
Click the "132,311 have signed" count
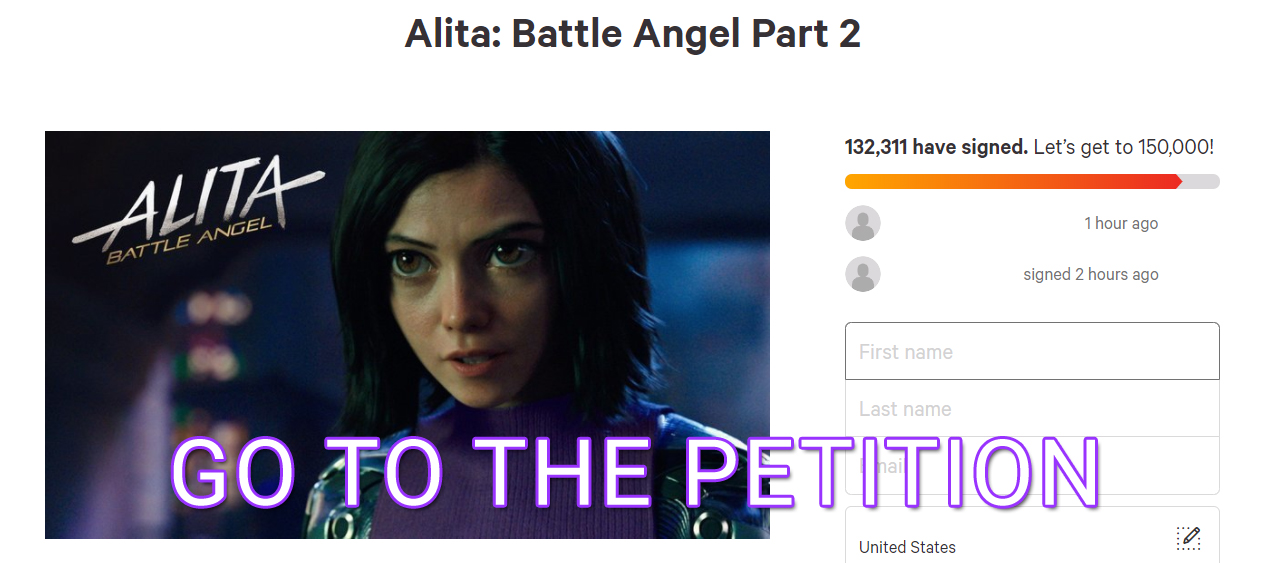coord(936,147)
